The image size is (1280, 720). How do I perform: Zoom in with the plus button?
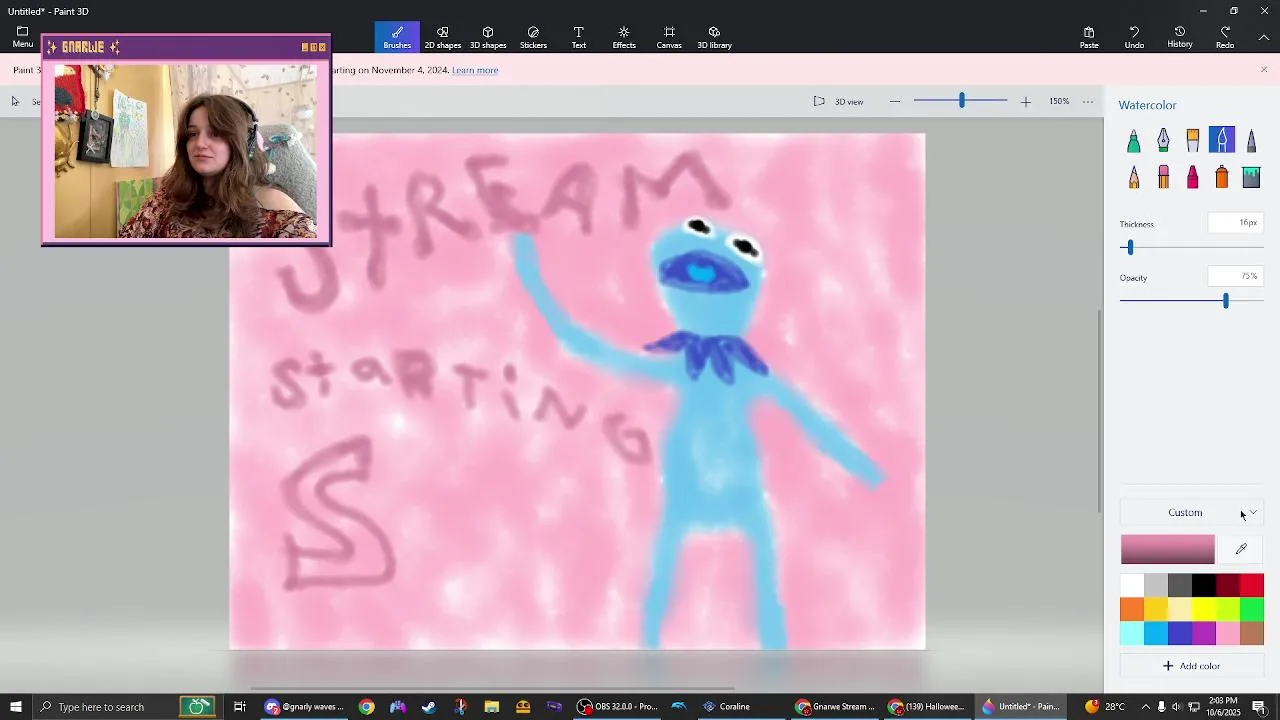1025,101
